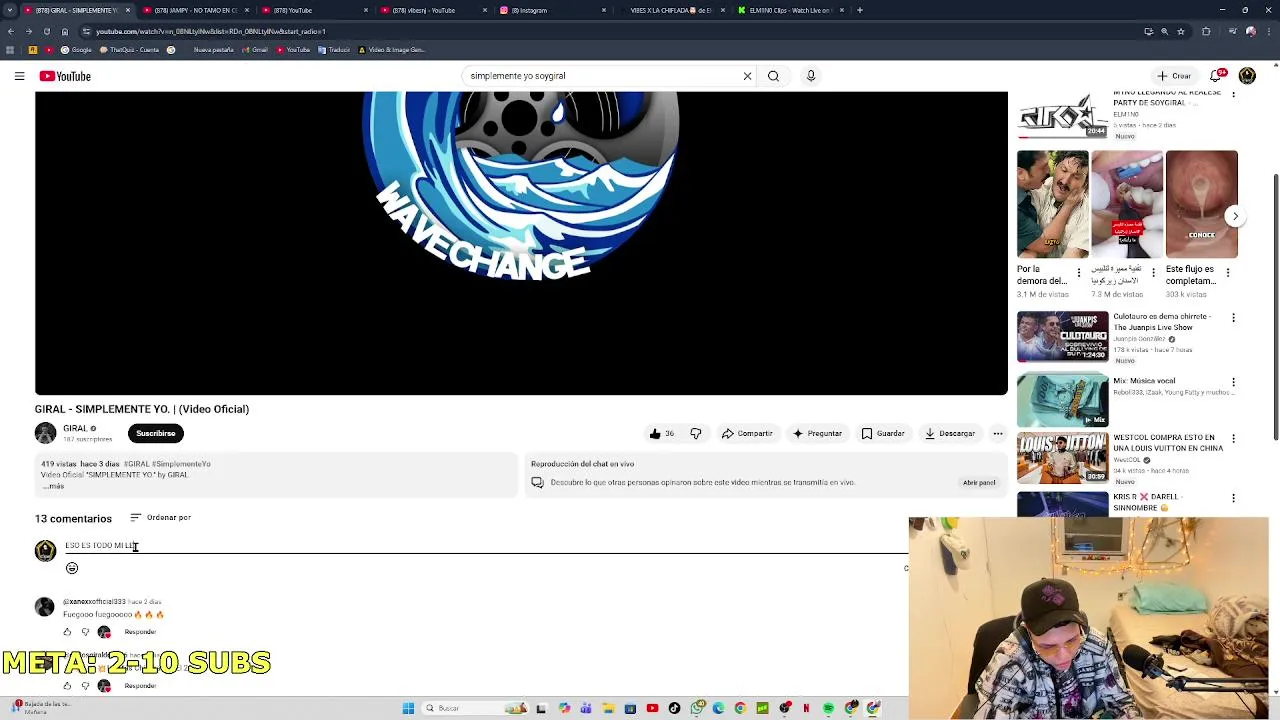Open the Mix: Música vocal thumbnail
Viewport: 1280px width, 720px height.
(x=1063, y=400)
